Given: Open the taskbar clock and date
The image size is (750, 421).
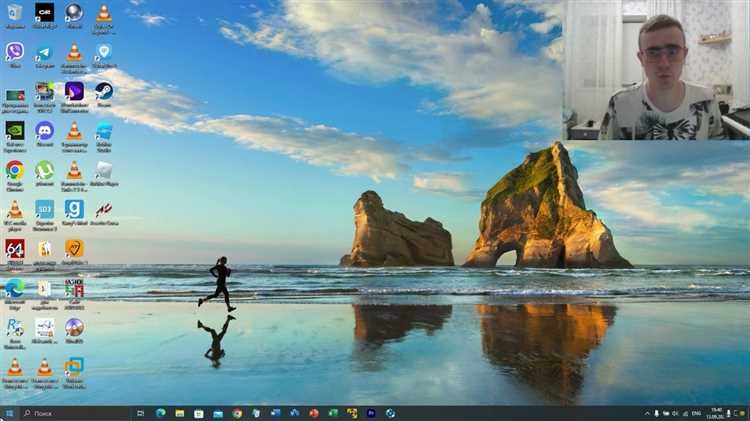Looking at the screenshot, I should point(718,412).
